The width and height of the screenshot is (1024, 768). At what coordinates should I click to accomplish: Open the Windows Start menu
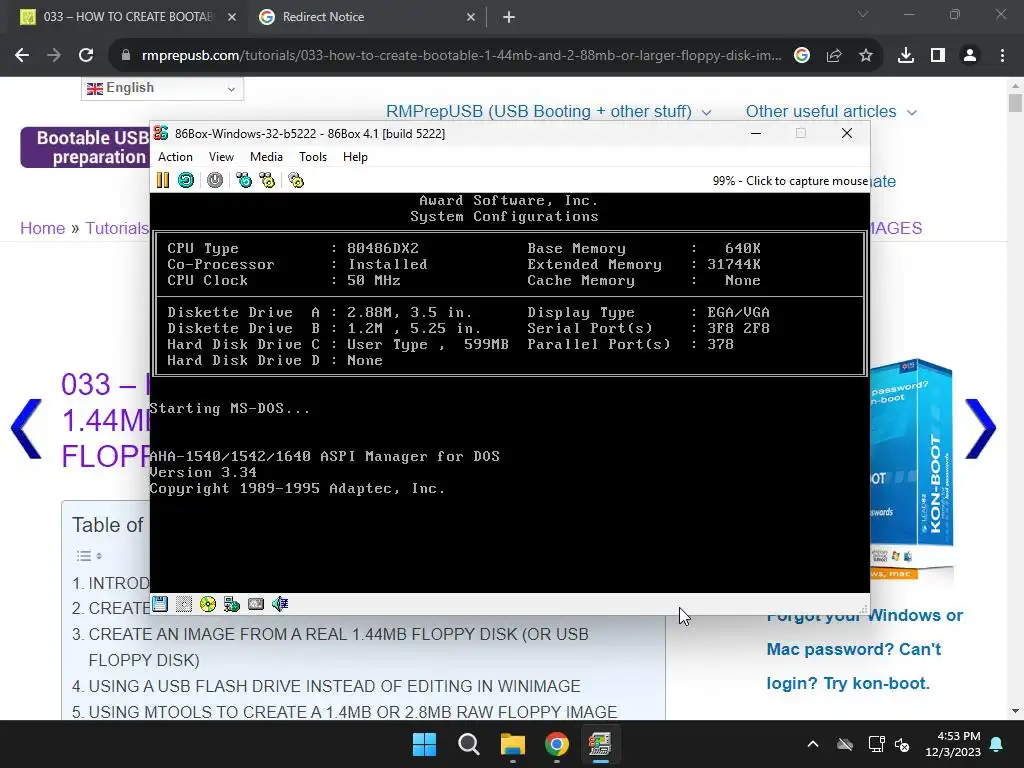pos(424,744)
